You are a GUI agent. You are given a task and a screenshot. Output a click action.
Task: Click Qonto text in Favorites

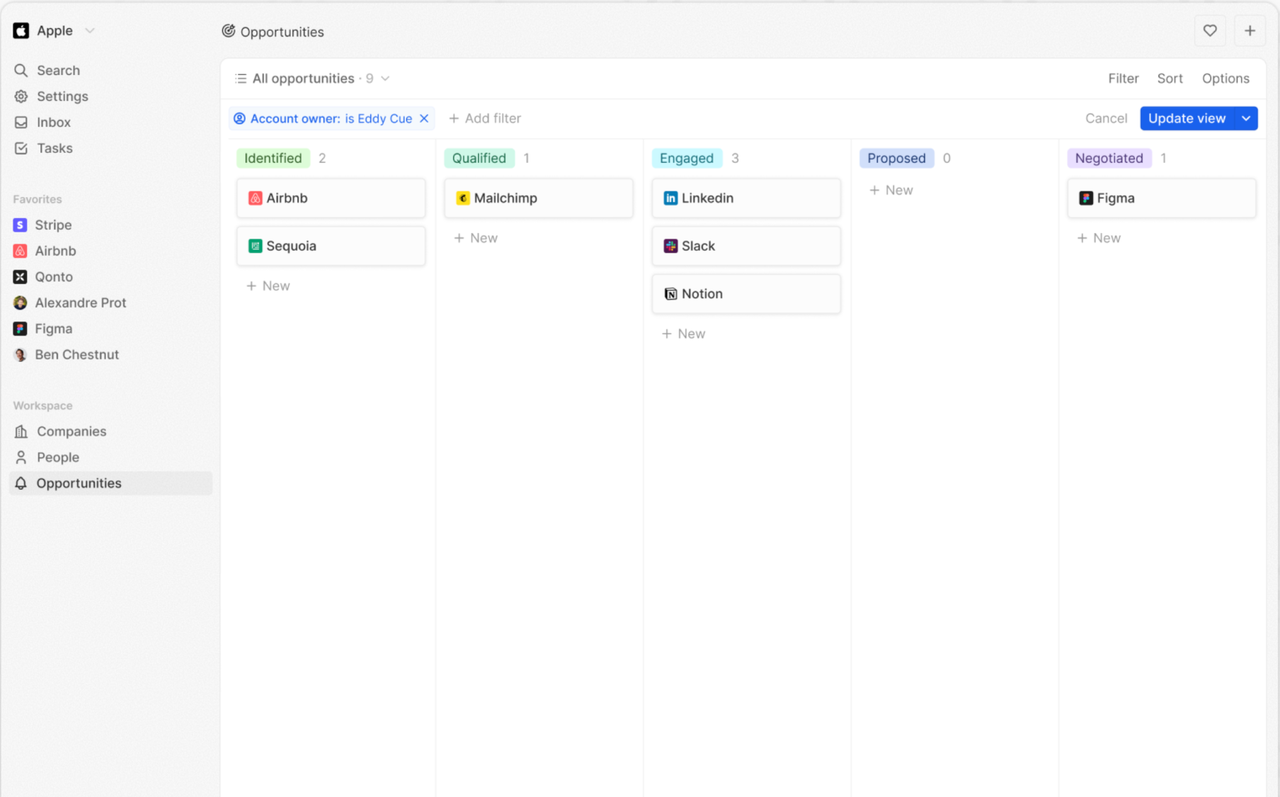pos(54,278)
